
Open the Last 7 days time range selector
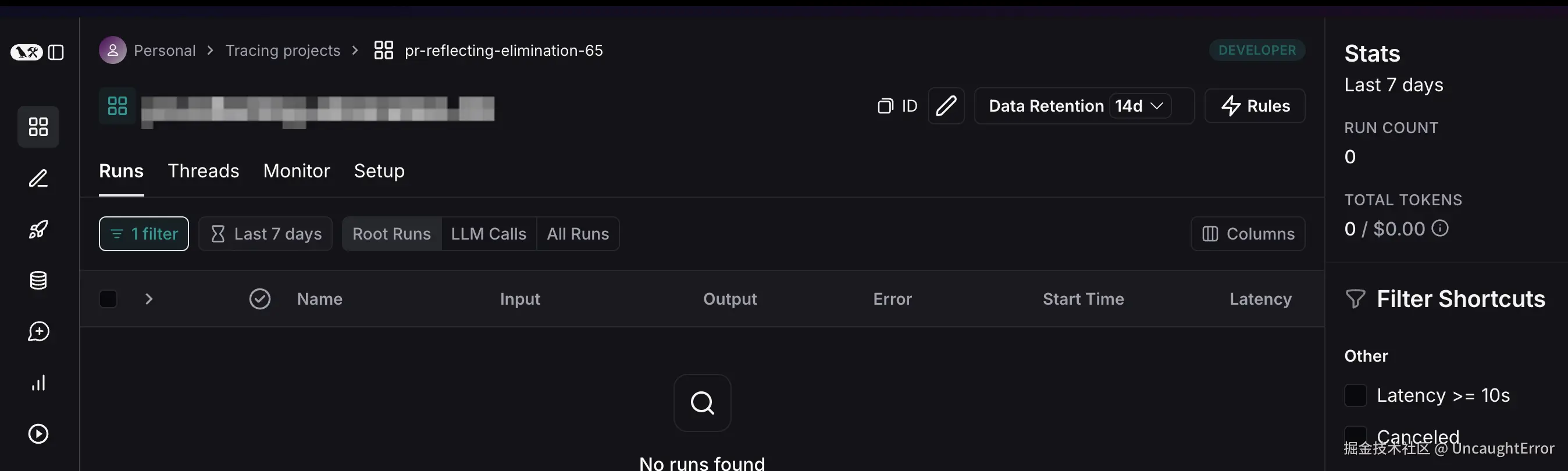(x=265, y=234)
